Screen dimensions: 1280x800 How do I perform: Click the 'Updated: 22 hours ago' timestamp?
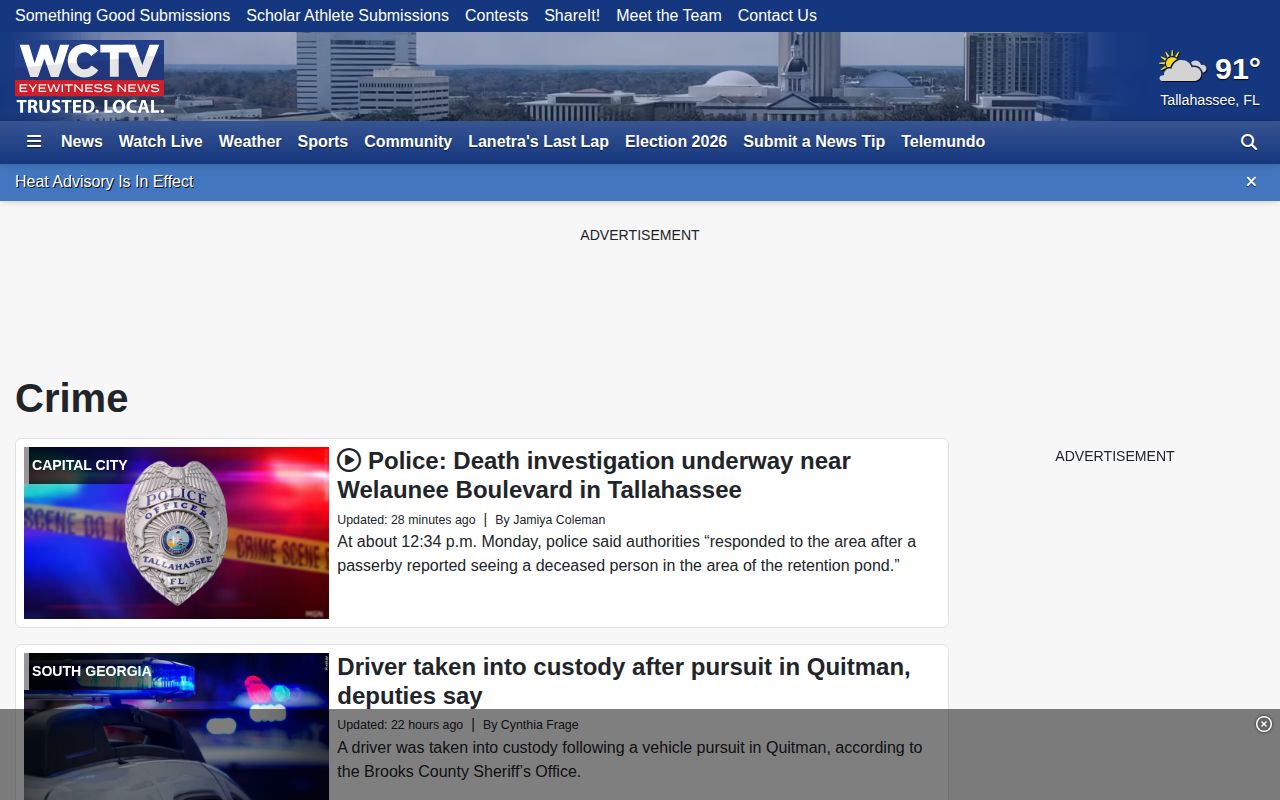(400, 725)
